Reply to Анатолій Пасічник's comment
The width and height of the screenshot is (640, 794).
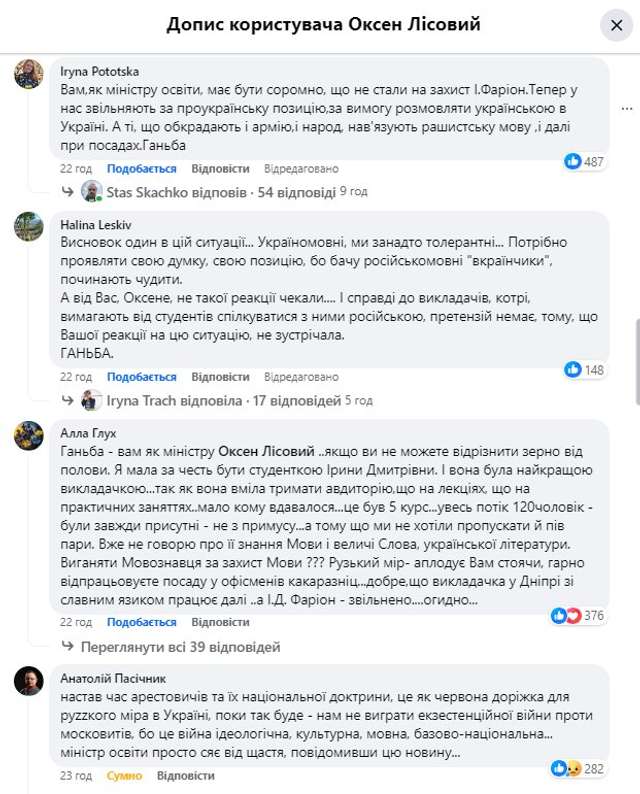tap(185, 775)
